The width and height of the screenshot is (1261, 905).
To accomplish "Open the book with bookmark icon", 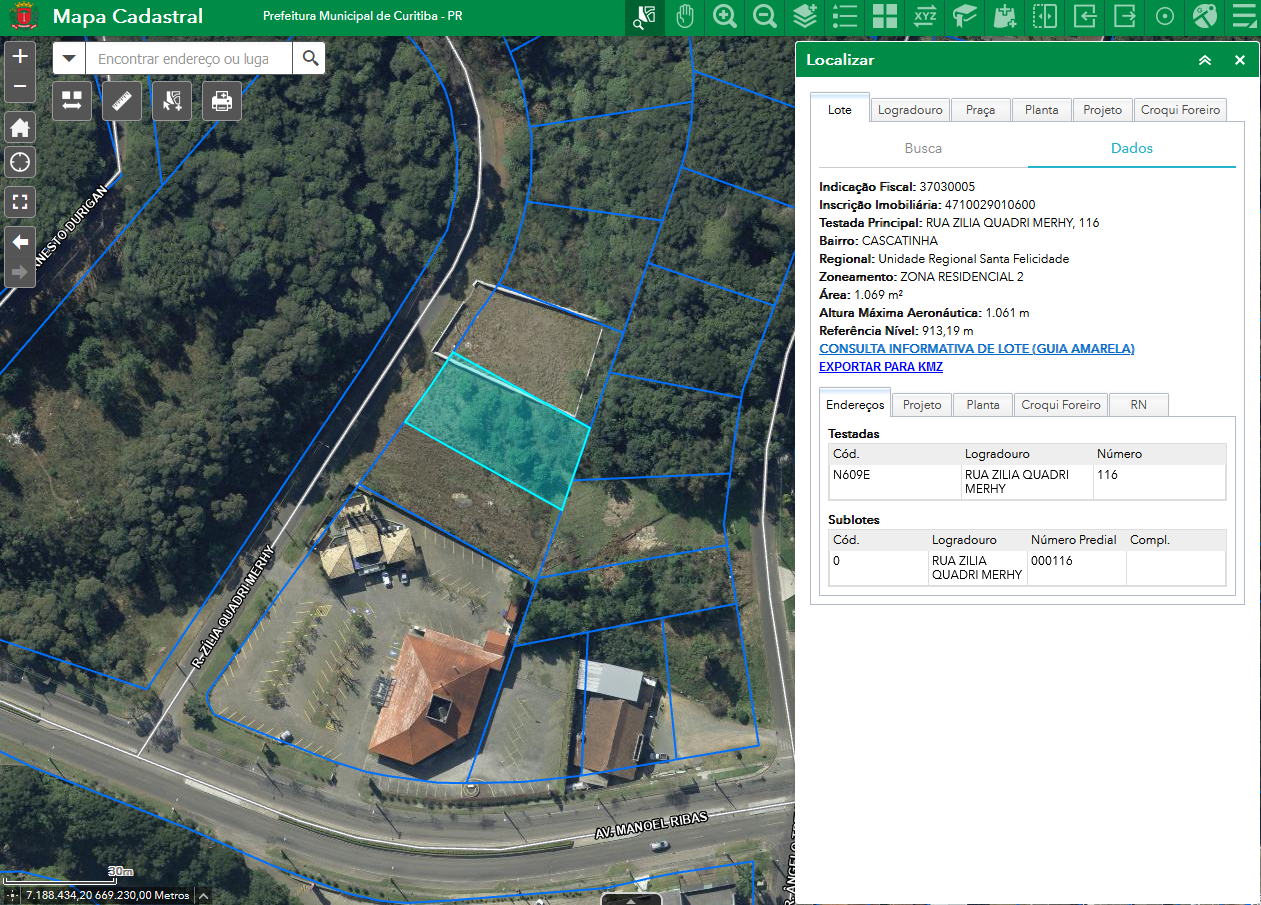I will point(965,17).
